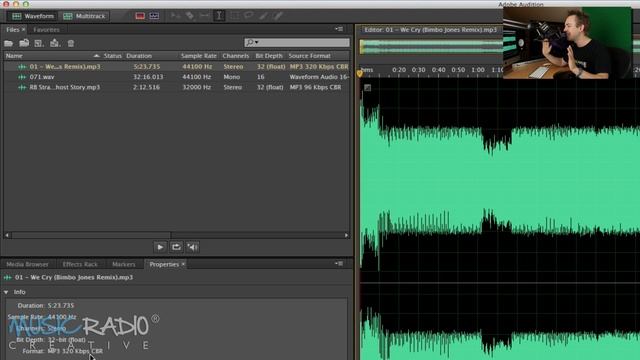
Task: Select the Time Selection tool
Action: [x=219, y=16]
